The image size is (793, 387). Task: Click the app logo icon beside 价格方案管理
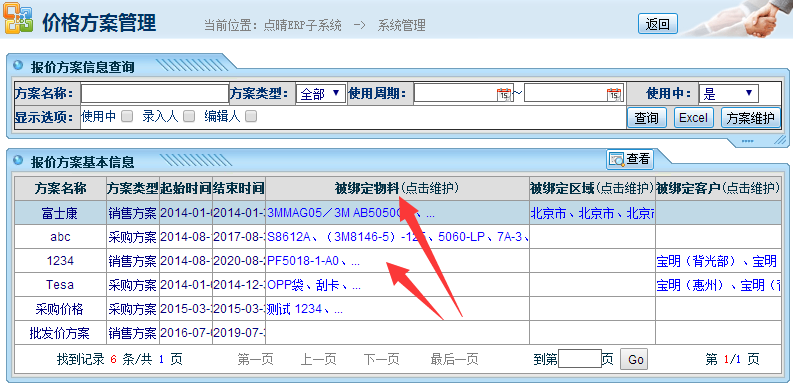coord(18,18)
